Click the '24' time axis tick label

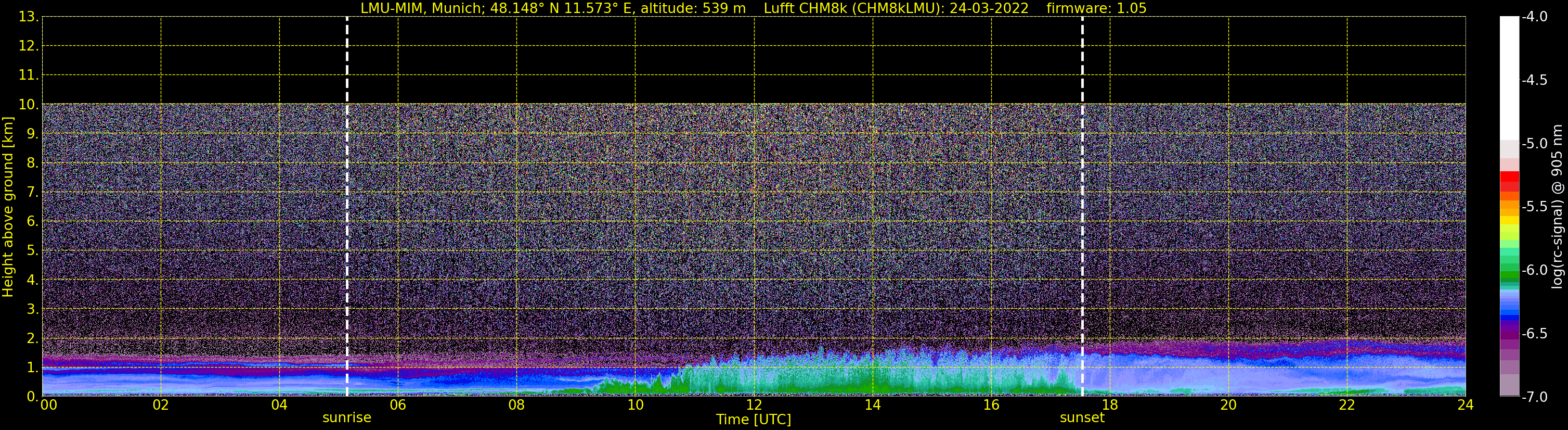click(1466, 405)
